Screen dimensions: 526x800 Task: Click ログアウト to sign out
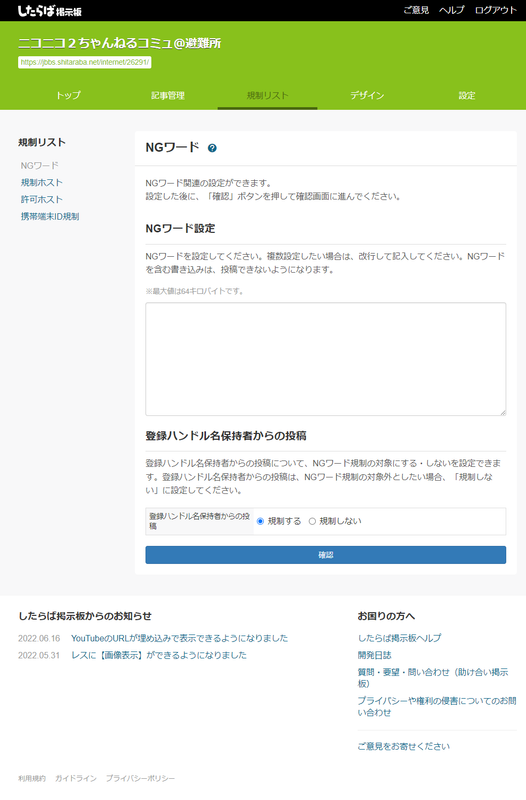coord(496,10)
